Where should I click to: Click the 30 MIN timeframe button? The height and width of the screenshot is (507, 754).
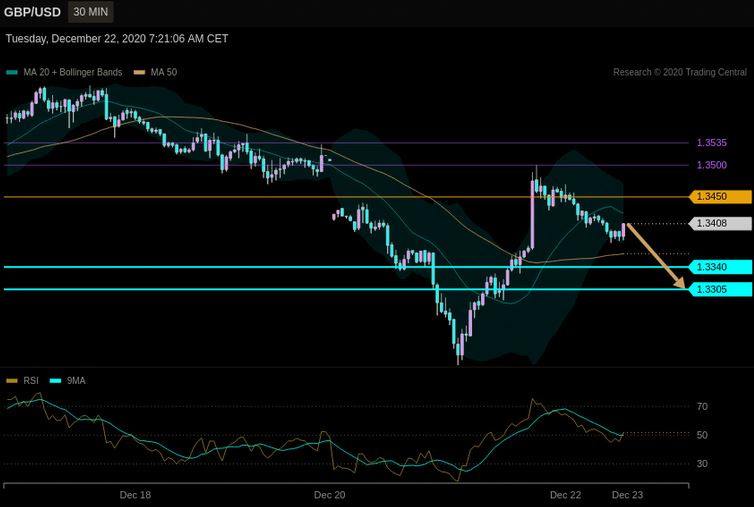(90, 12)
